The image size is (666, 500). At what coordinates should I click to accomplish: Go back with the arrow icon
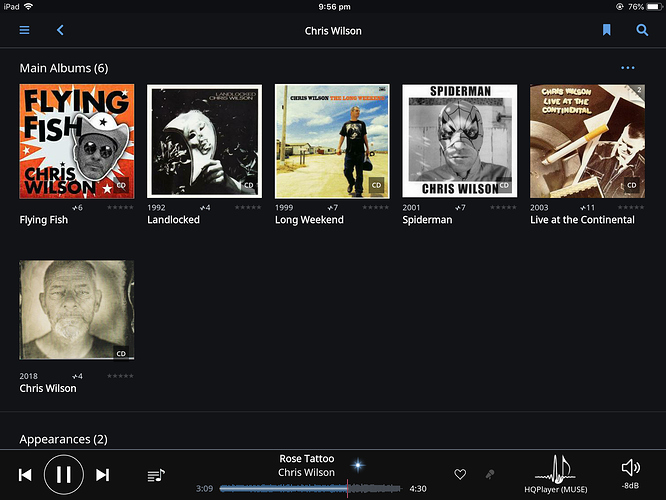click(x=60, y=30)
